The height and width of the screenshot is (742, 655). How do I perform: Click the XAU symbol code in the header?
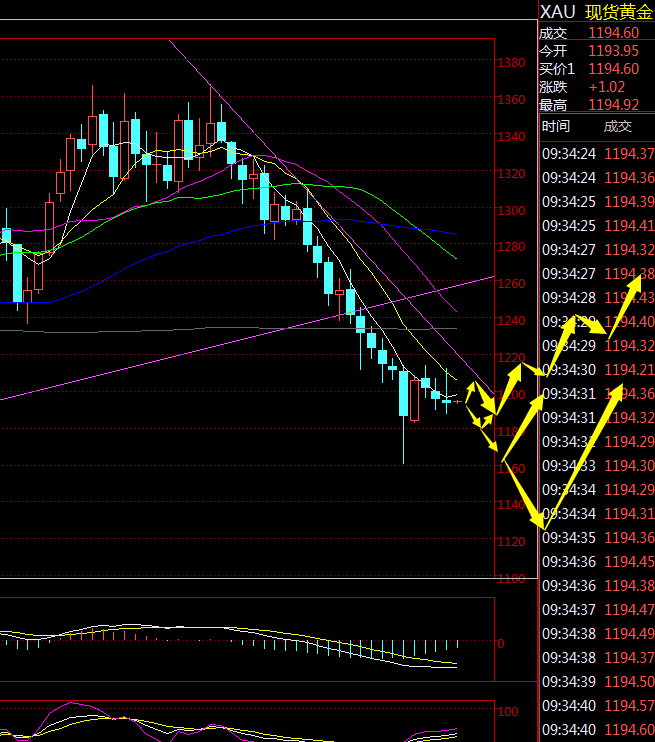pyautogui.click(x=558, y=12)
